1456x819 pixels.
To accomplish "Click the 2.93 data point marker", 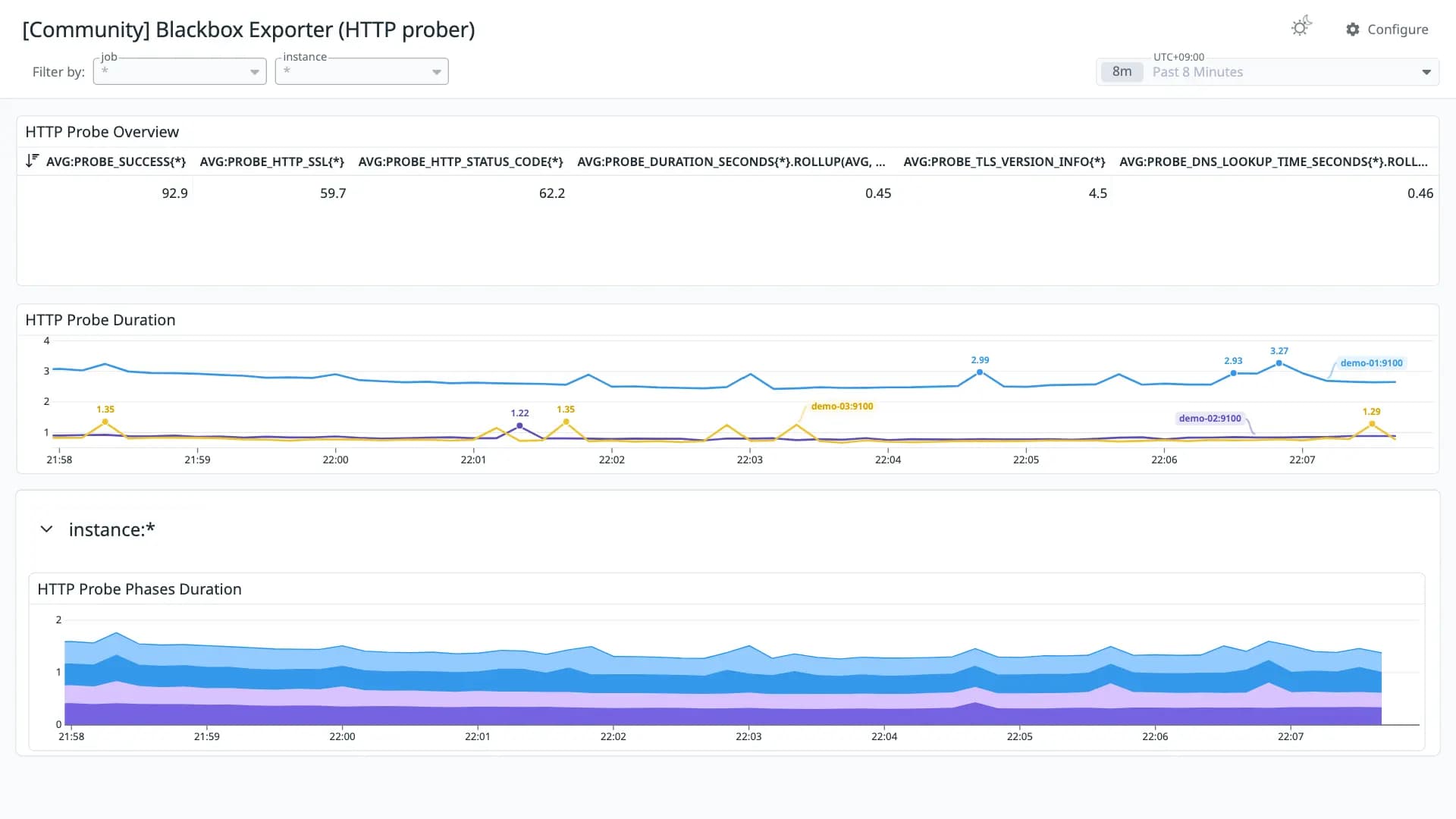I will point(1233,373).
